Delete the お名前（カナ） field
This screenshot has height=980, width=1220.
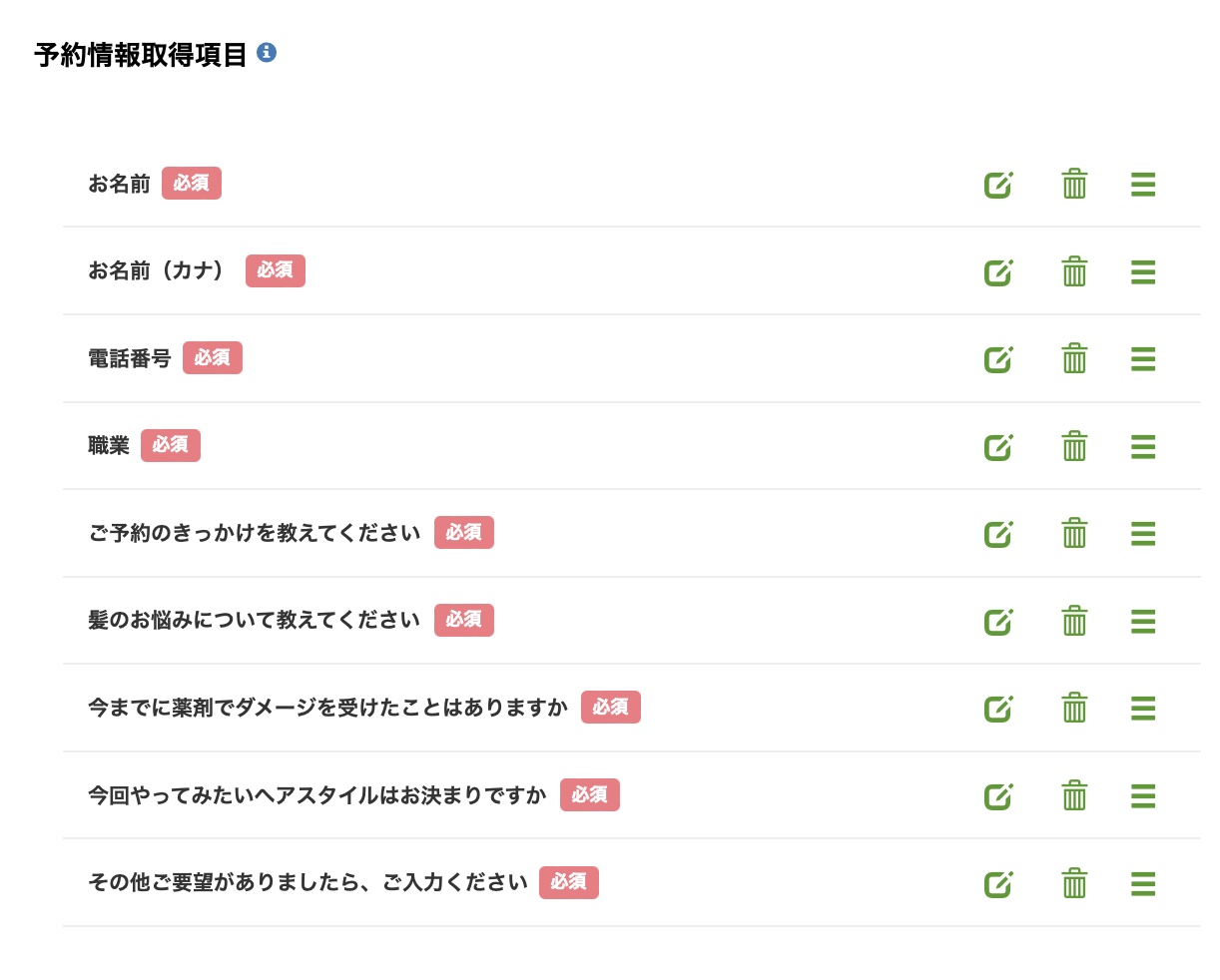pos(1073,270)
